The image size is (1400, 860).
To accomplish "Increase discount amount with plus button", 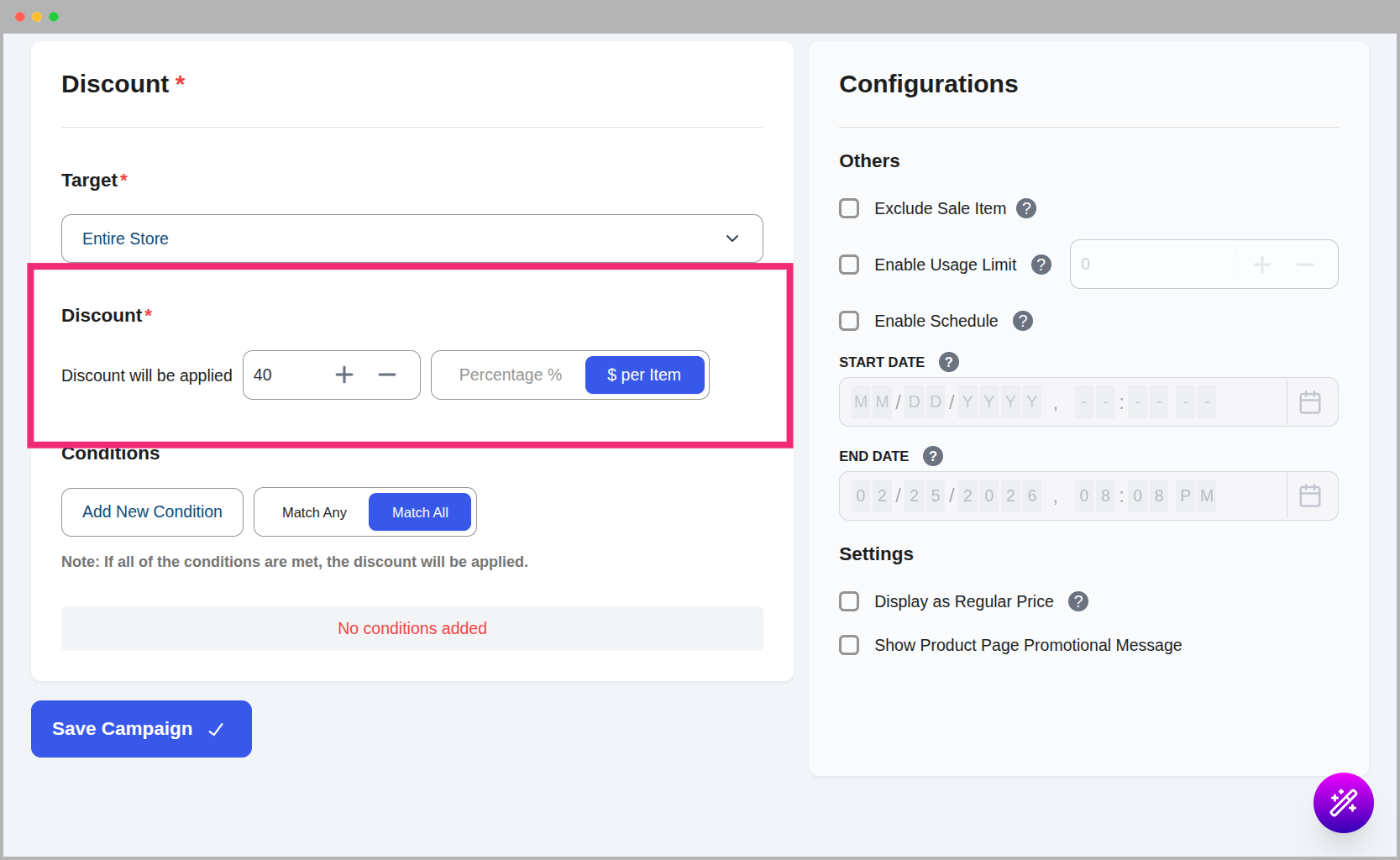I will 344,375.
